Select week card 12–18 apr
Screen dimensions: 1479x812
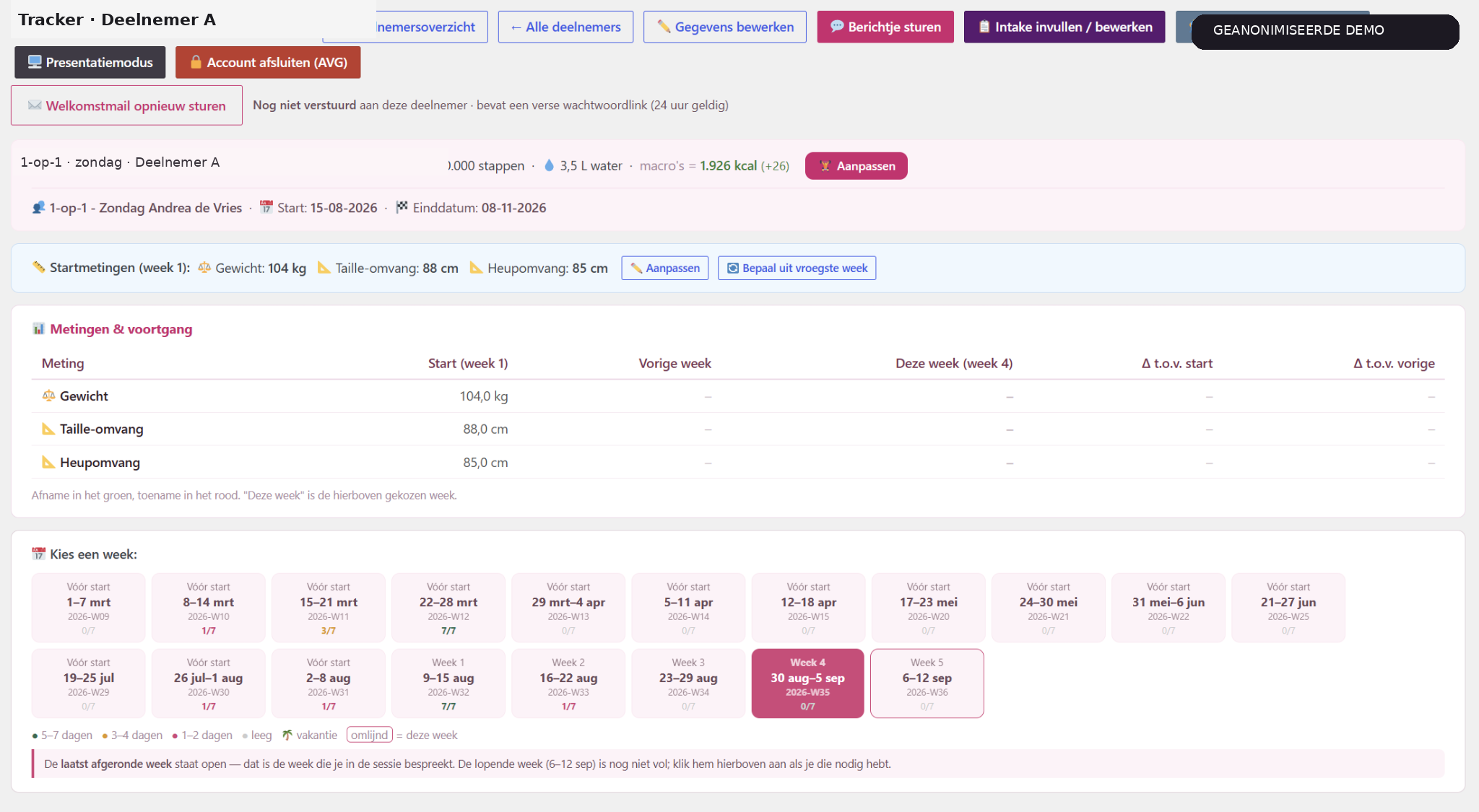pyautogui.click(x=808, y=608)
